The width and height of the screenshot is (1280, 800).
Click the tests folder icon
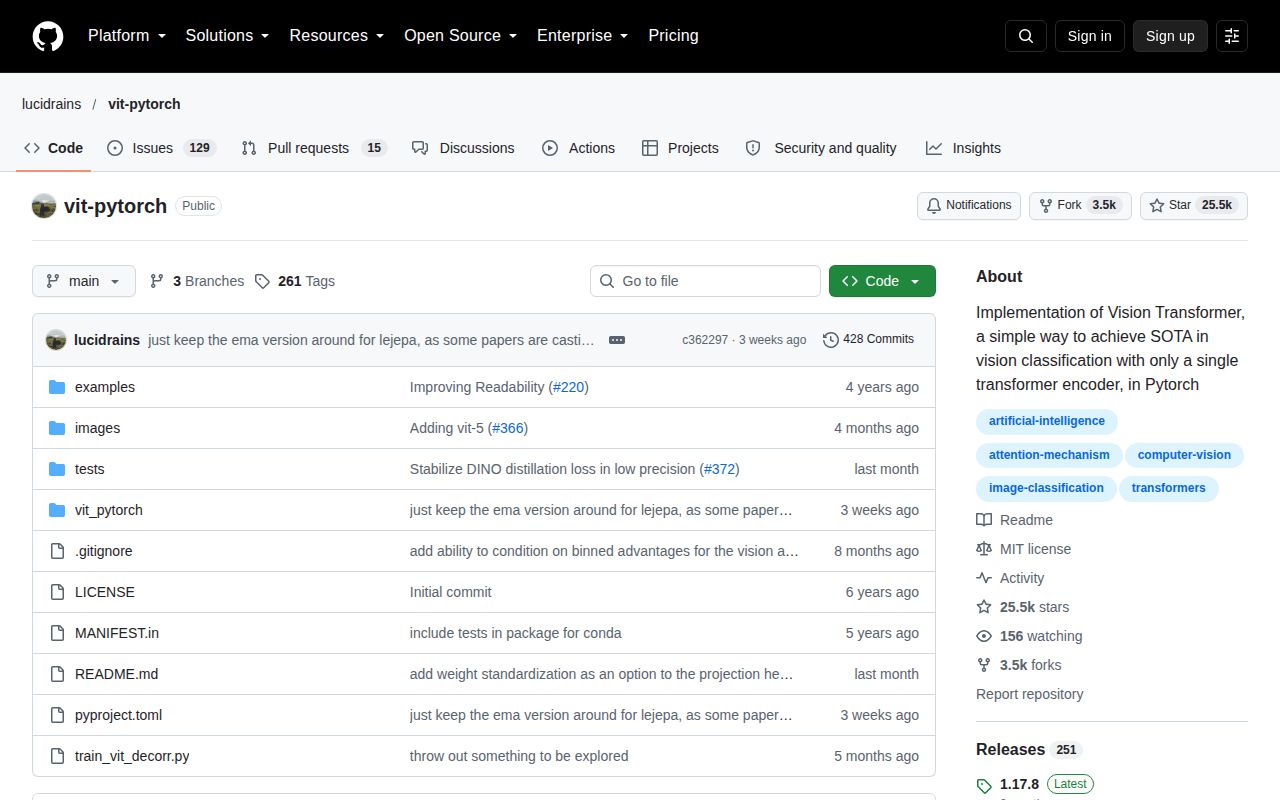point(57,469)
